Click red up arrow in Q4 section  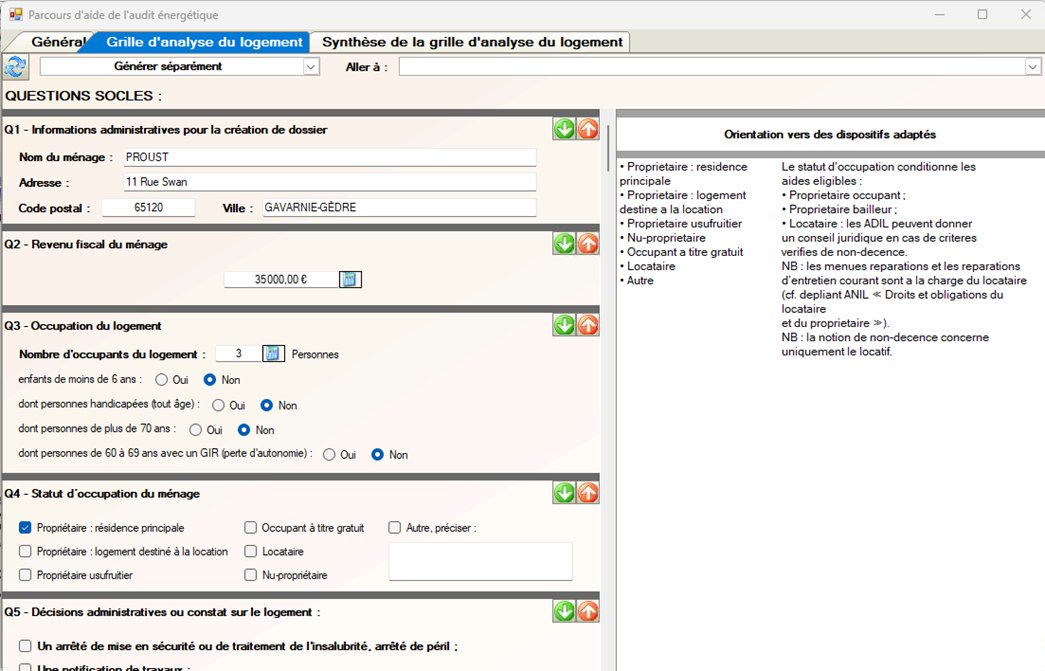[588, 493]
